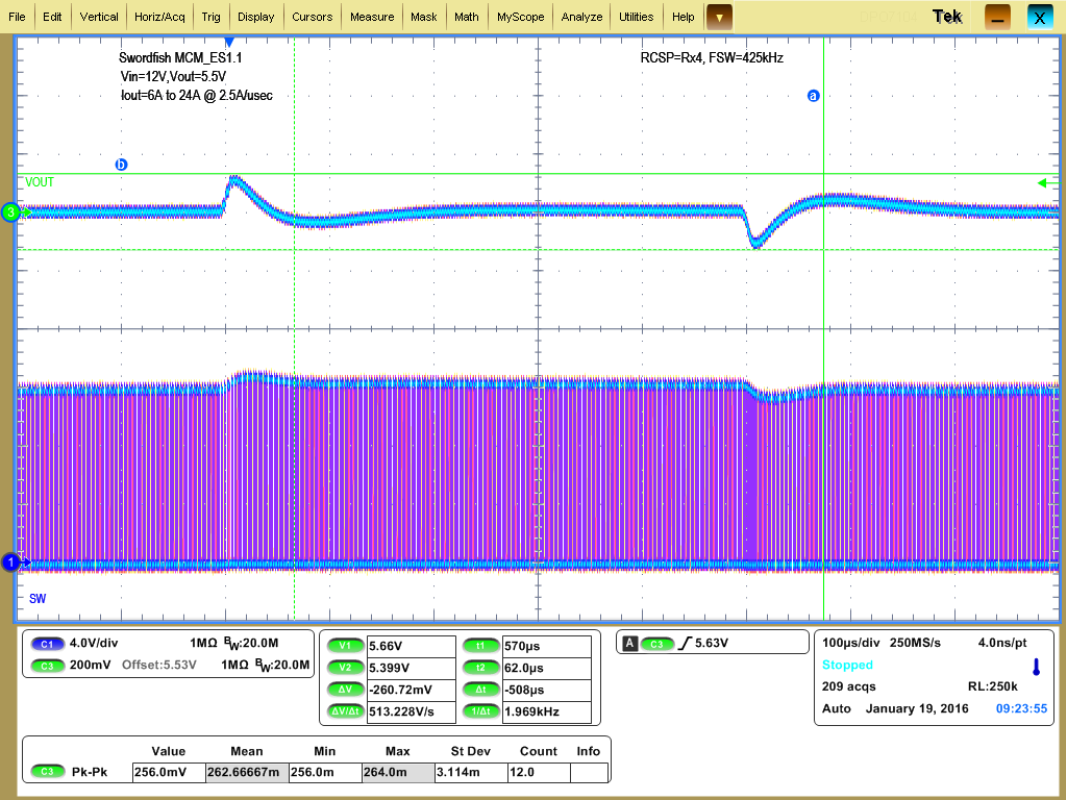Click the cursor marker labeled a in the graticule
Screen dimensions: 1066x800
point(812,95)
